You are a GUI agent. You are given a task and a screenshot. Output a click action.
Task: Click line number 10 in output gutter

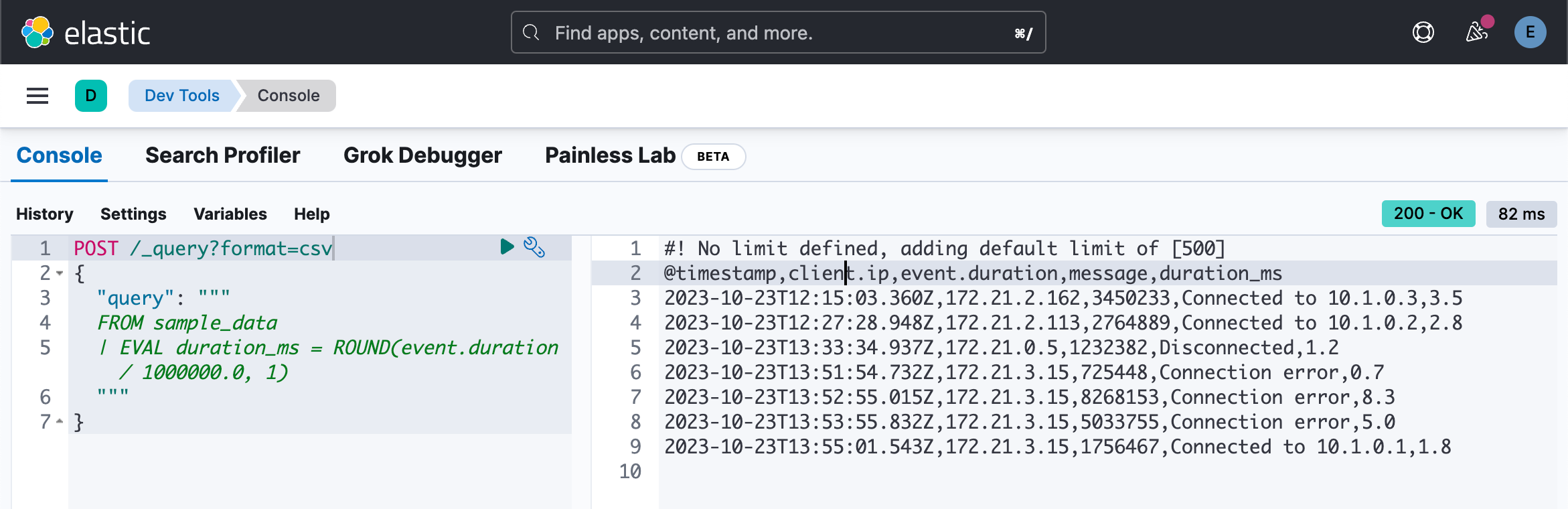point(630,471)
